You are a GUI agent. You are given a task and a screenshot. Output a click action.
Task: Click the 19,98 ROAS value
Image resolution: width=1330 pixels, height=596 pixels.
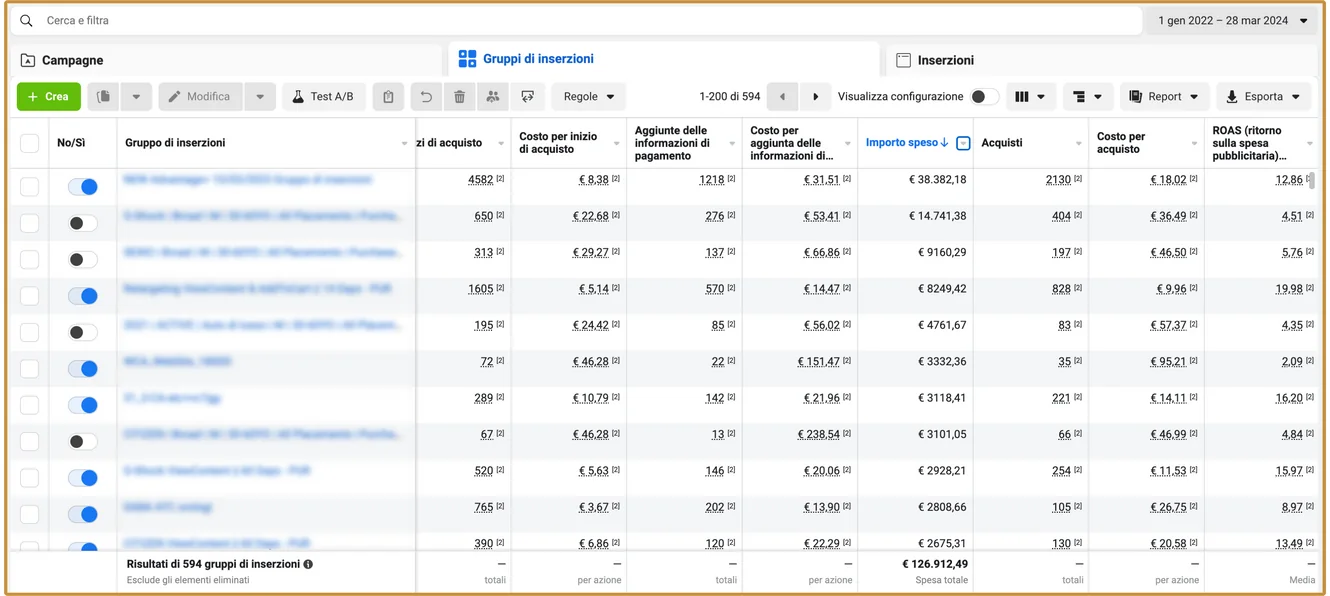(1289, 289)
